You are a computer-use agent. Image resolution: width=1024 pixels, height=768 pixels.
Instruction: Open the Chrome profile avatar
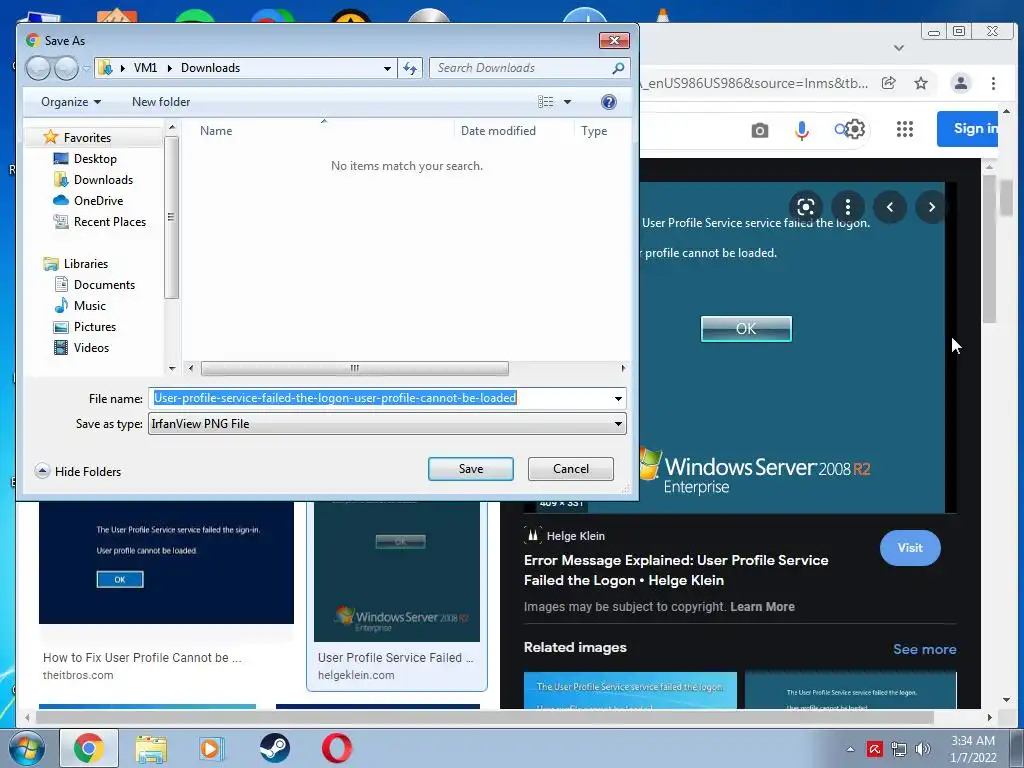pyautogui.click(x=961, y=83)
